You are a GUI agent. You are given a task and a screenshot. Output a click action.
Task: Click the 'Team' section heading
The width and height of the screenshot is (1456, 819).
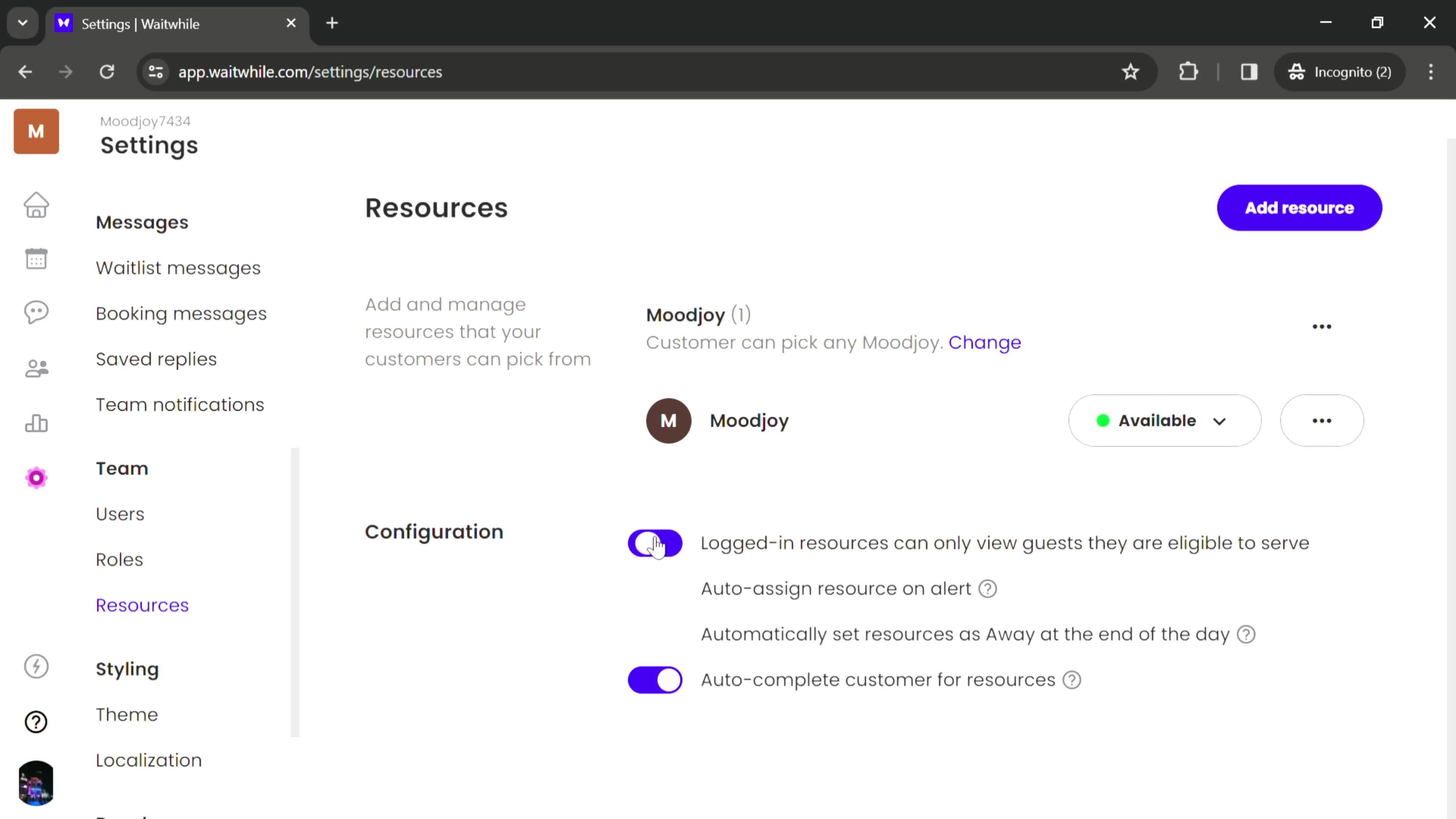(x=121, y=469)
